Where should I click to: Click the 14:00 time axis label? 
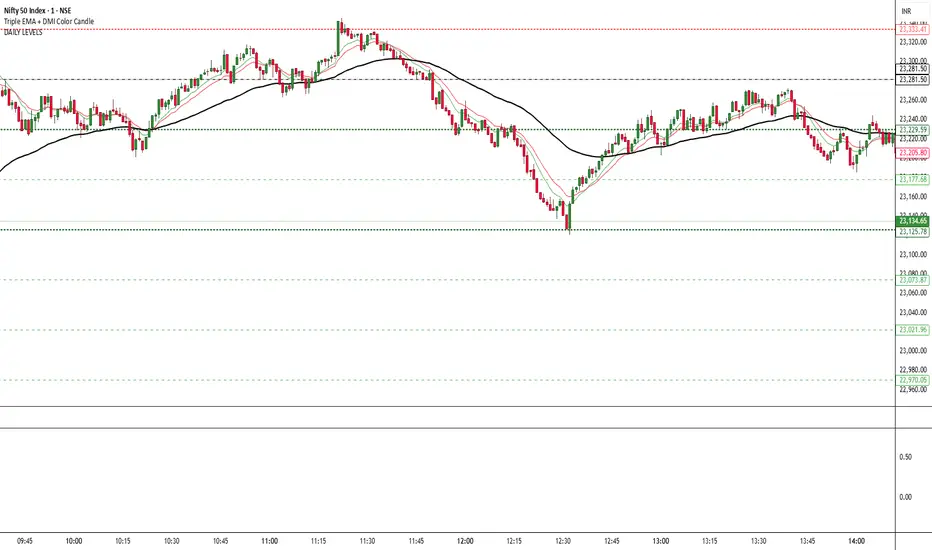(857, 541)
